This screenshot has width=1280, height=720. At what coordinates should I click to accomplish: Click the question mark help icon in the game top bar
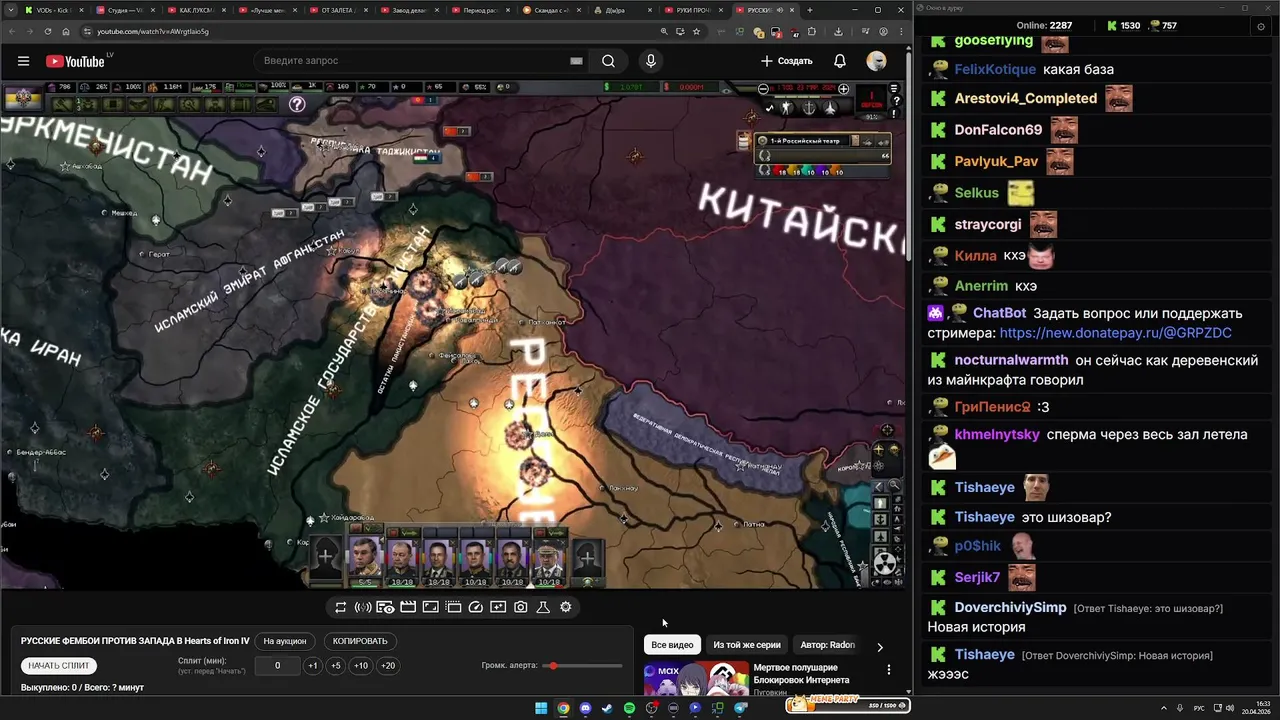pos(297,104)
